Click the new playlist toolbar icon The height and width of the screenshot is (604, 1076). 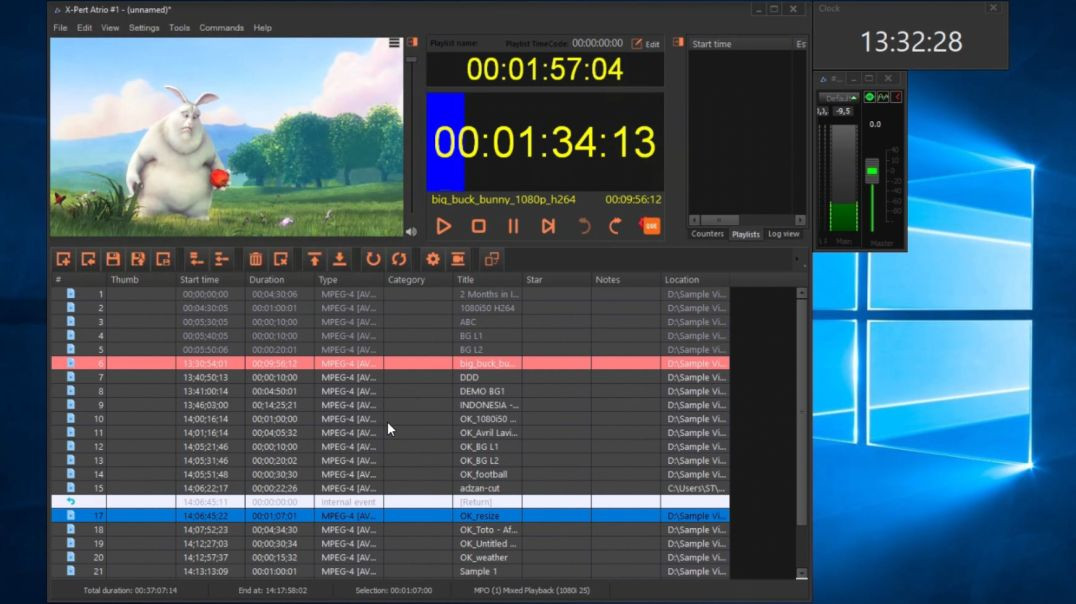point(63,259)
